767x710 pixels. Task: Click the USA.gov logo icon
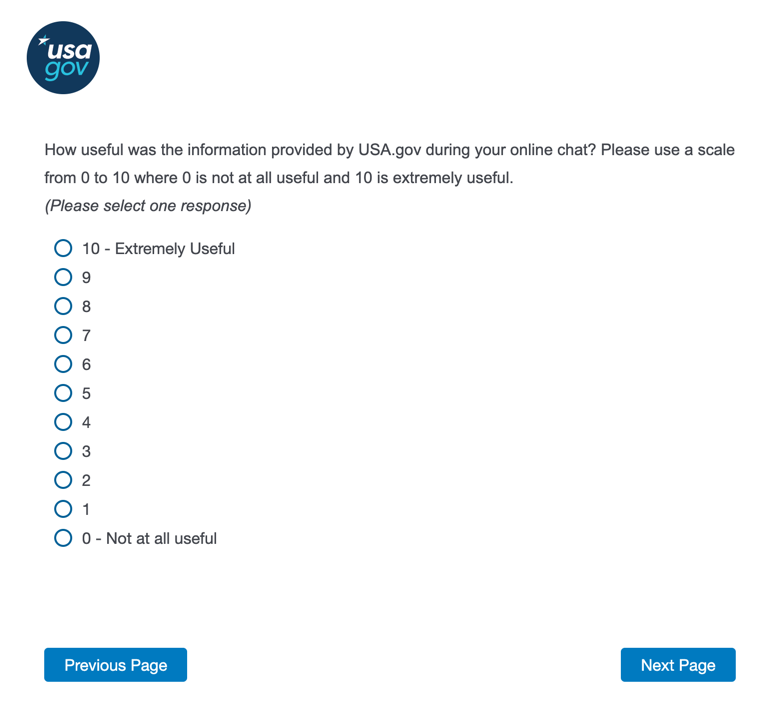(63, 57)
